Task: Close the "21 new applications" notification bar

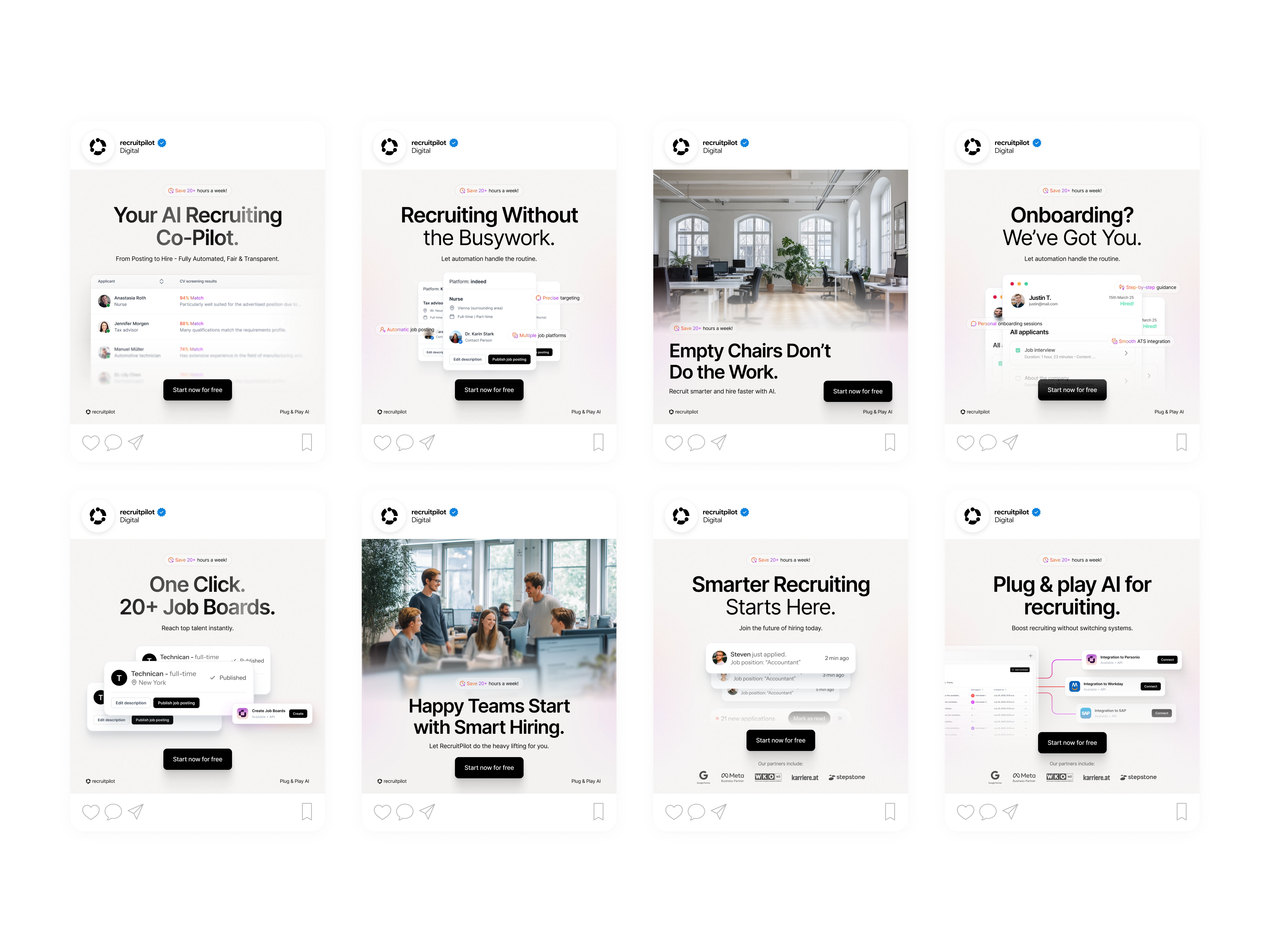Action: pos(840,718)
